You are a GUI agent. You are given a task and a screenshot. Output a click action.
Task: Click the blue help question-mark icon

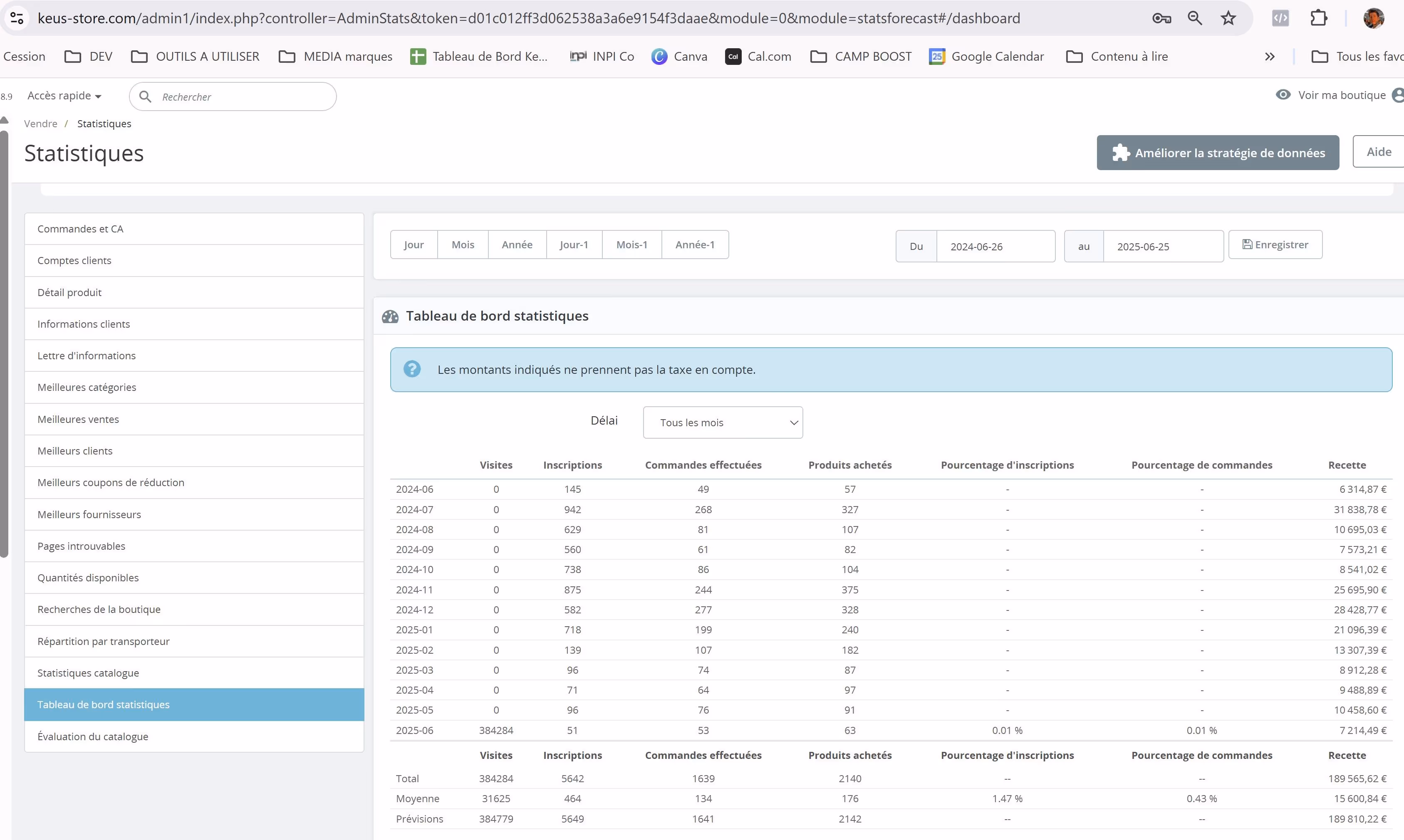[x=411, y=369]
